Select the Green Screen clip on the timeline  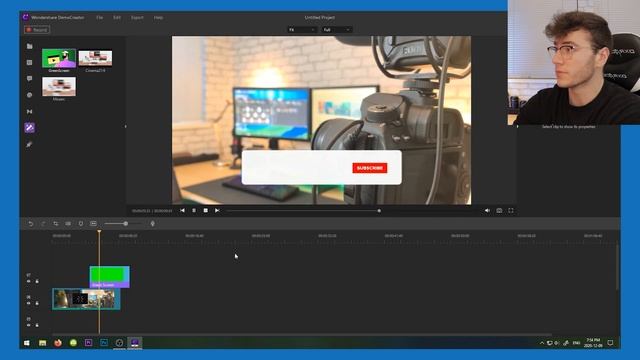point(109,277)
